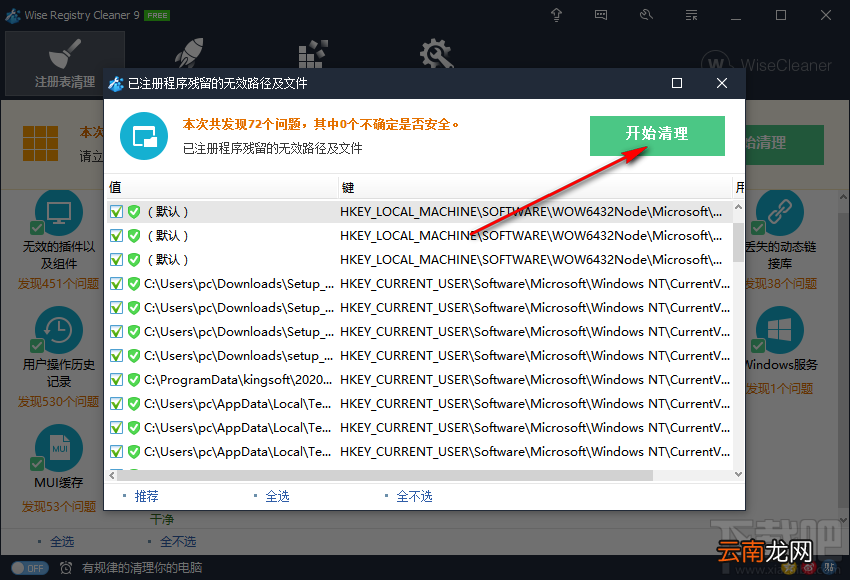The width and height of the screenshot is (850, 580).
Task: Select the C:\ProgramData\kingsoft\2020... value text
Action: [x=238, y=379]
